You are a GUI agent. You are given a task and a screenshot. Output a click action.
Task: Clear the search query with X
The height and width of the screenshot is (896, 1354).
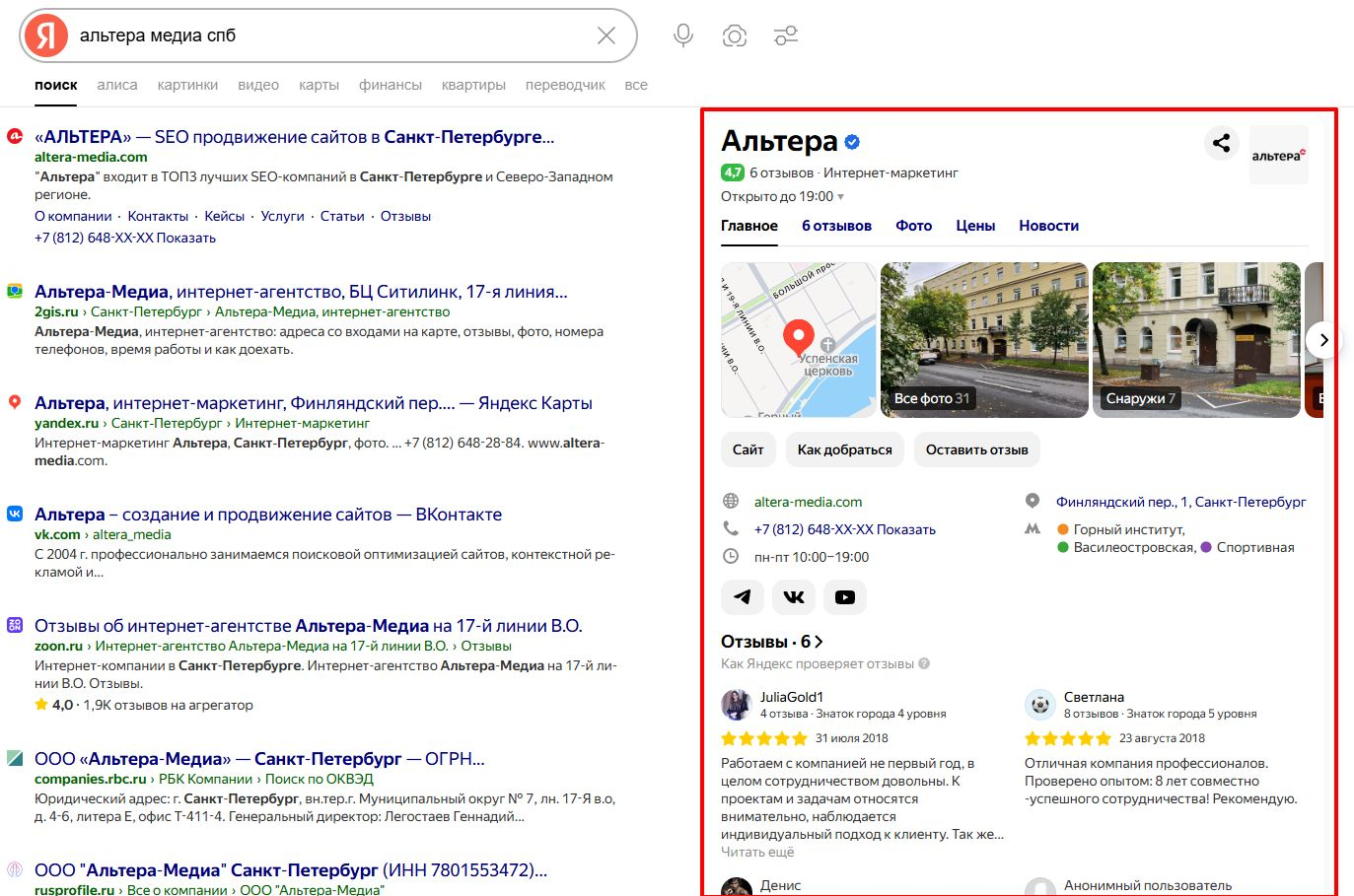[606, 36]
